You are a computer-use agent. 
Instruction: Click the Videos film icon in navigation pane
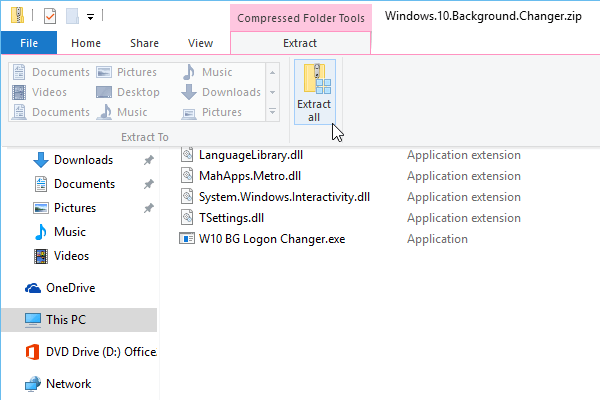(x=41, y=256)
